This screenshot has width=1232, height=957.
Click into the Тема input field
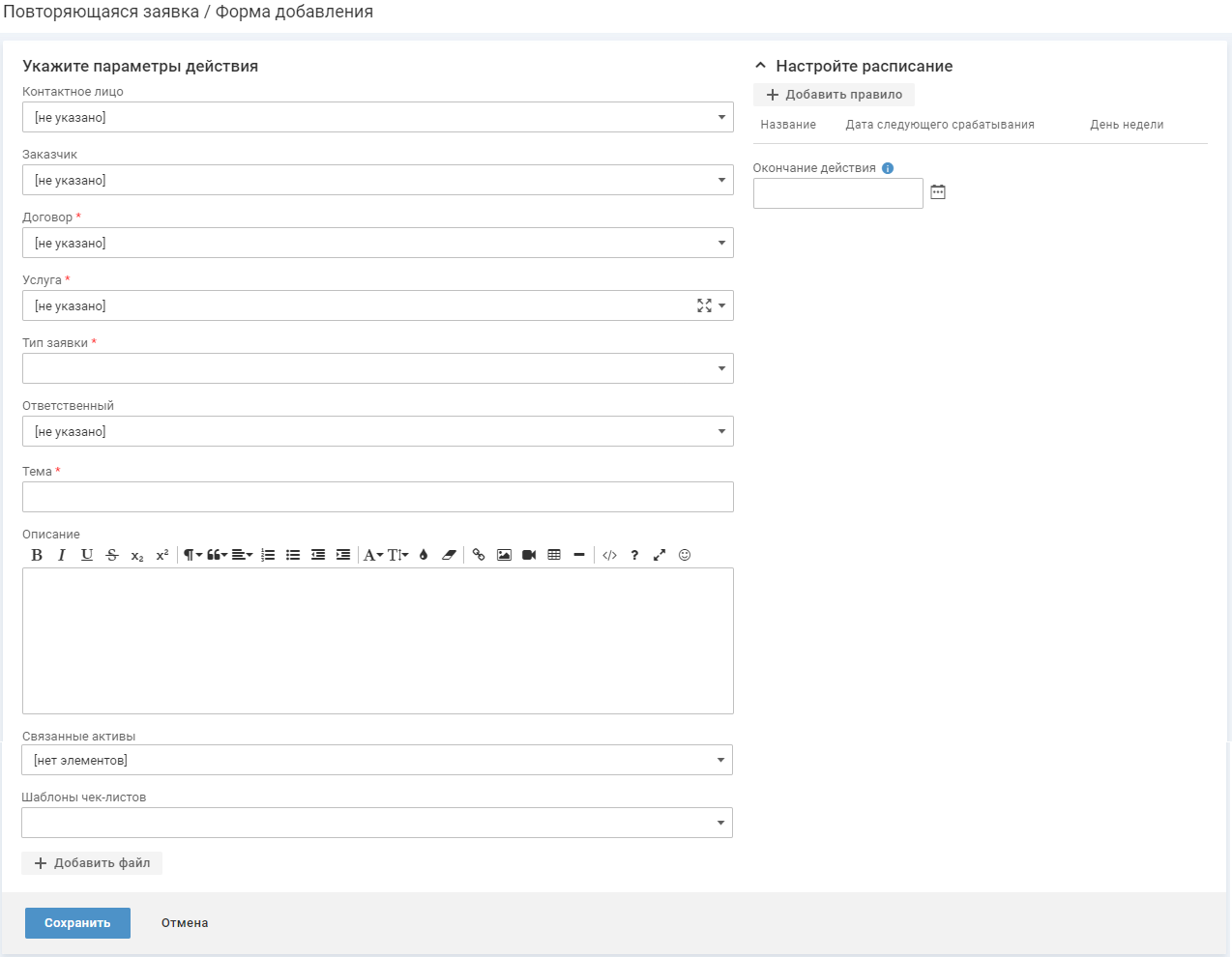point(377,497)
